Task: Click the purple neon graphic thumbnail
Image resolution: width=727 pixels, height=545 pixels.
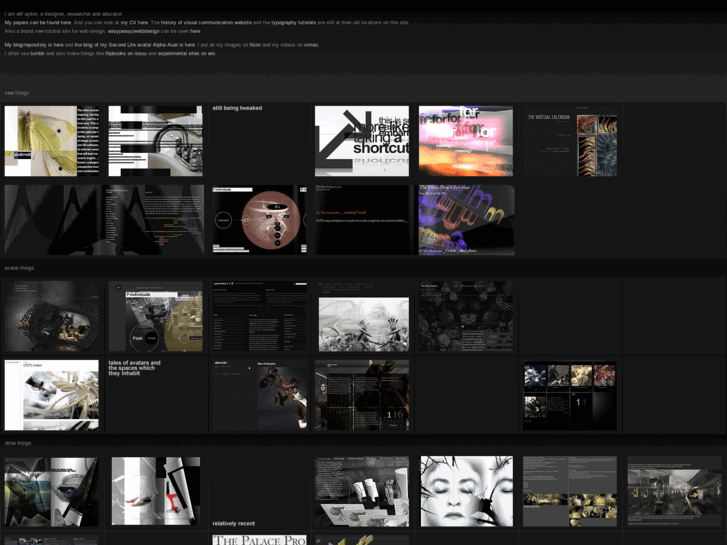Action: pos(466,219)
